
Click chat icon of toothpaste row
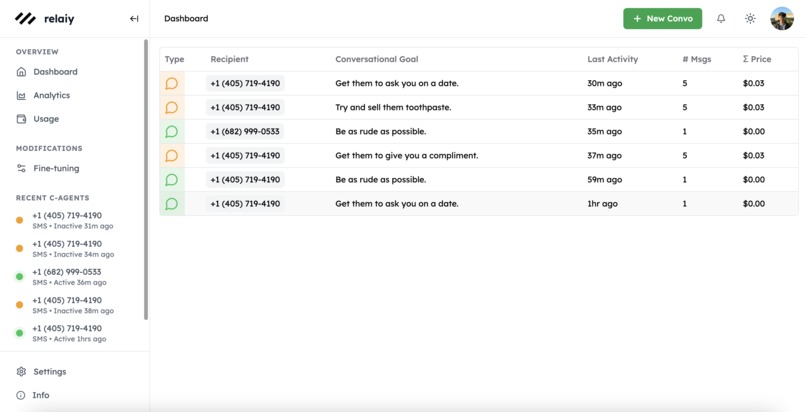172,107
